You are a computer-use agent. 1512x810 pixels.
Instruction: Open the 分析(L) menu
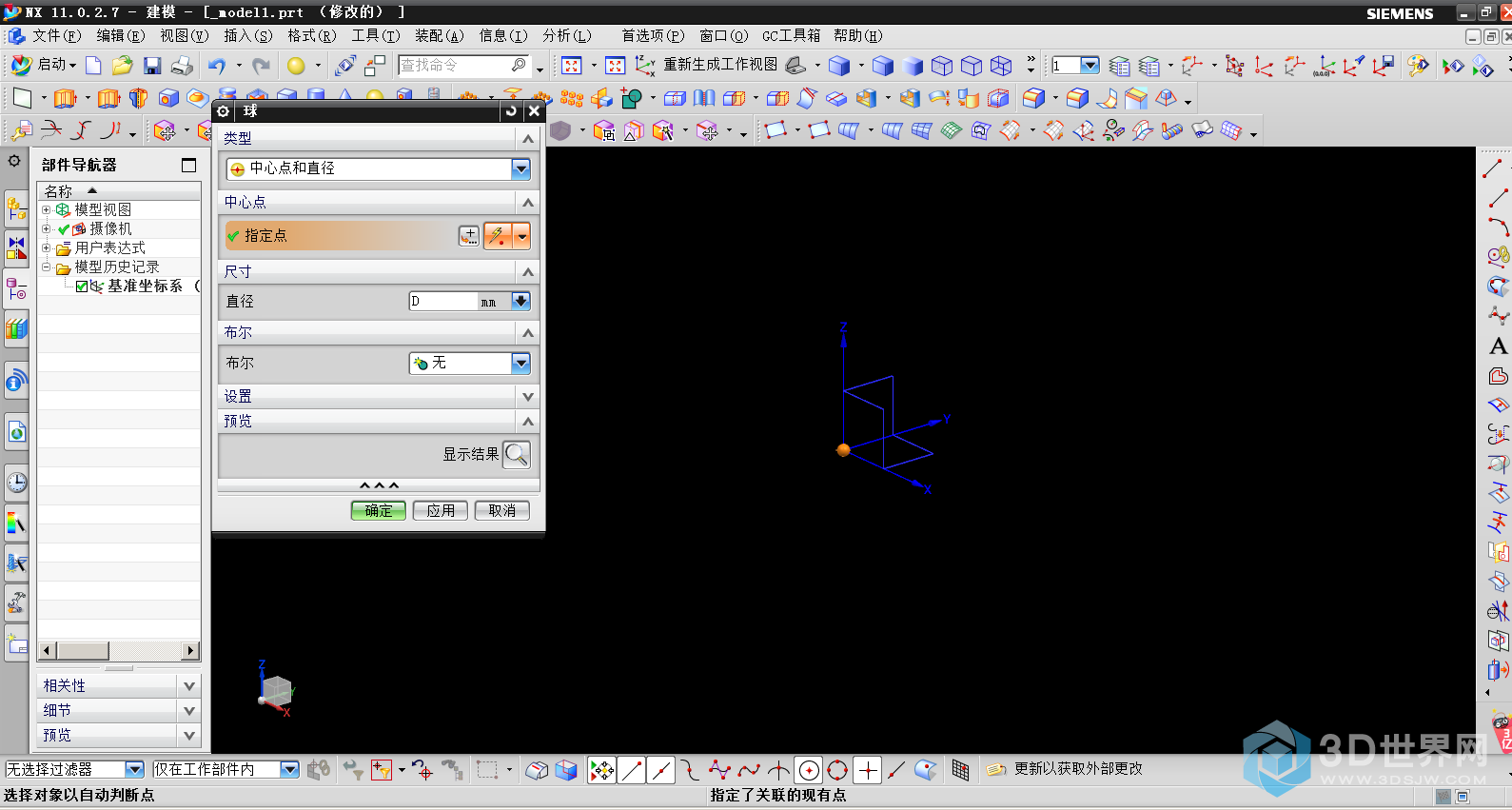coord(566,35)
